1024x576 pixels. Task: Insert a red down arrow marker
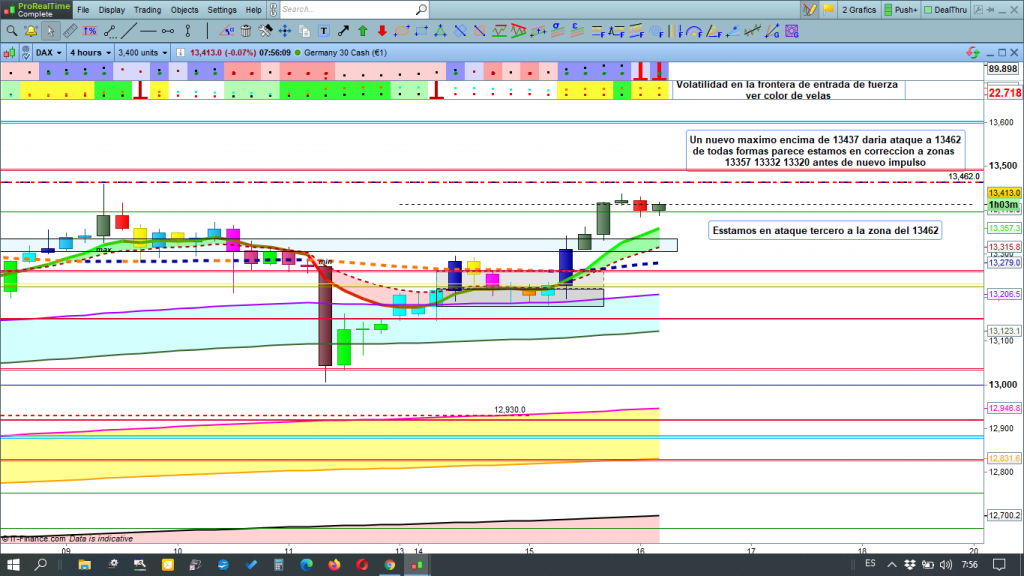[x=382, y=31]
